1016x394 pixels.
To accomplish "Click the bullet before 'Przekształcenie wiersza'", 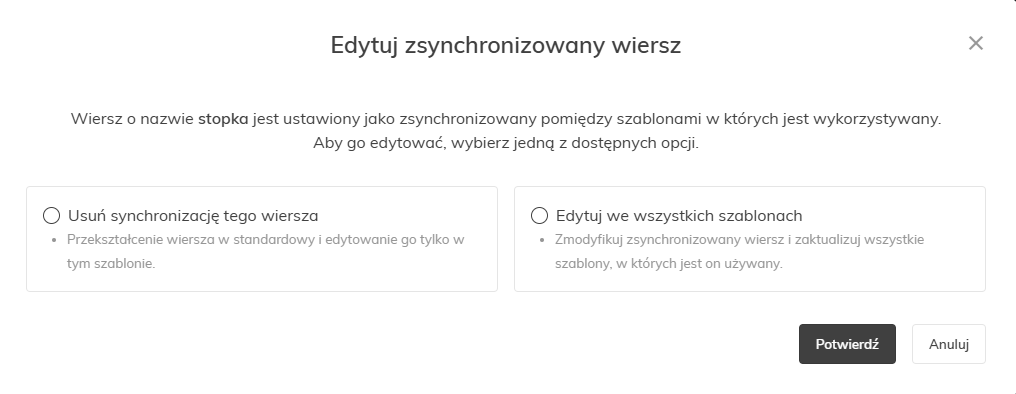I will (54, 240).
